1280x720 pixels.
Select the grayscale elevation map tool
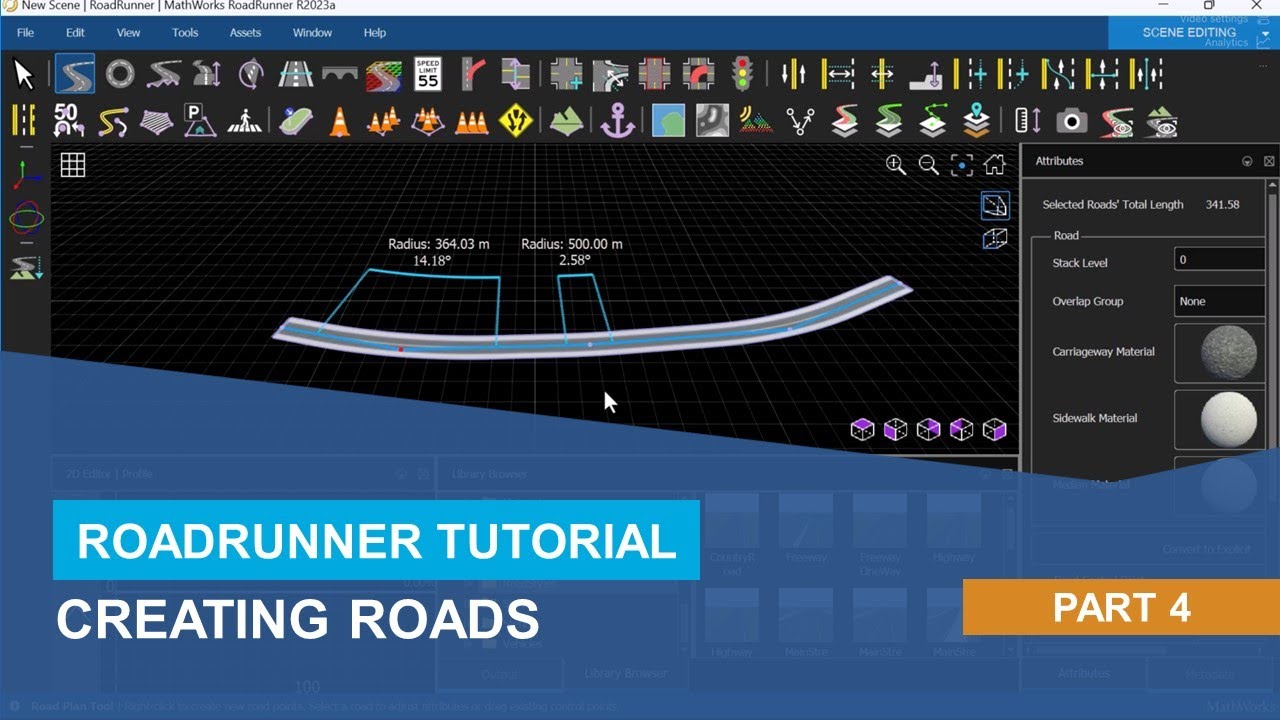[712, 122]
